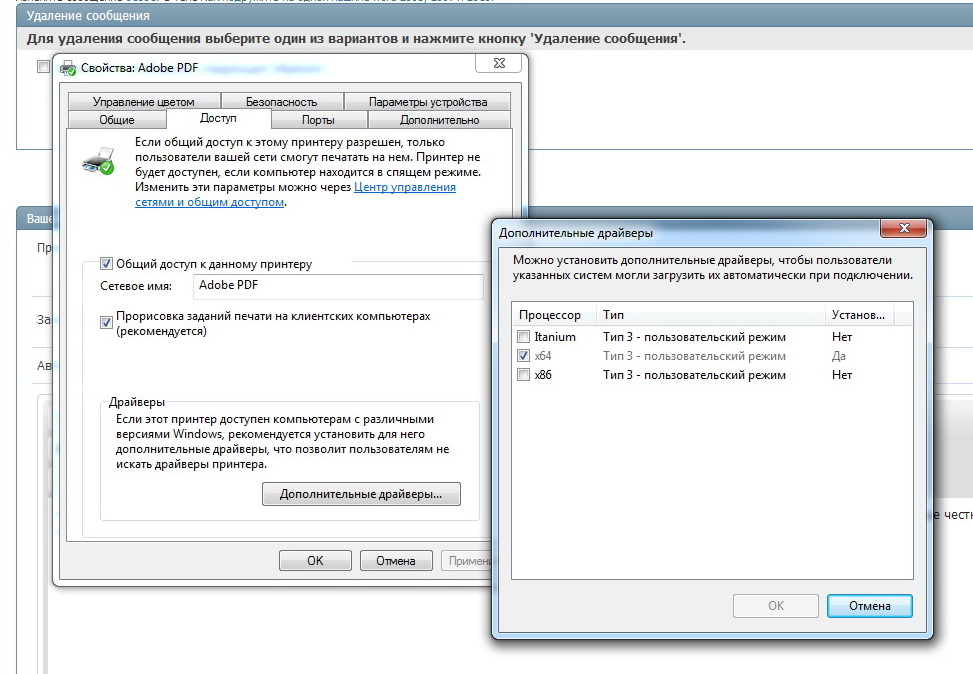Tick the checkbox under Удаление сообщения heading
Image resolution: width=973 pixels, height=674 pixels.
43,66
